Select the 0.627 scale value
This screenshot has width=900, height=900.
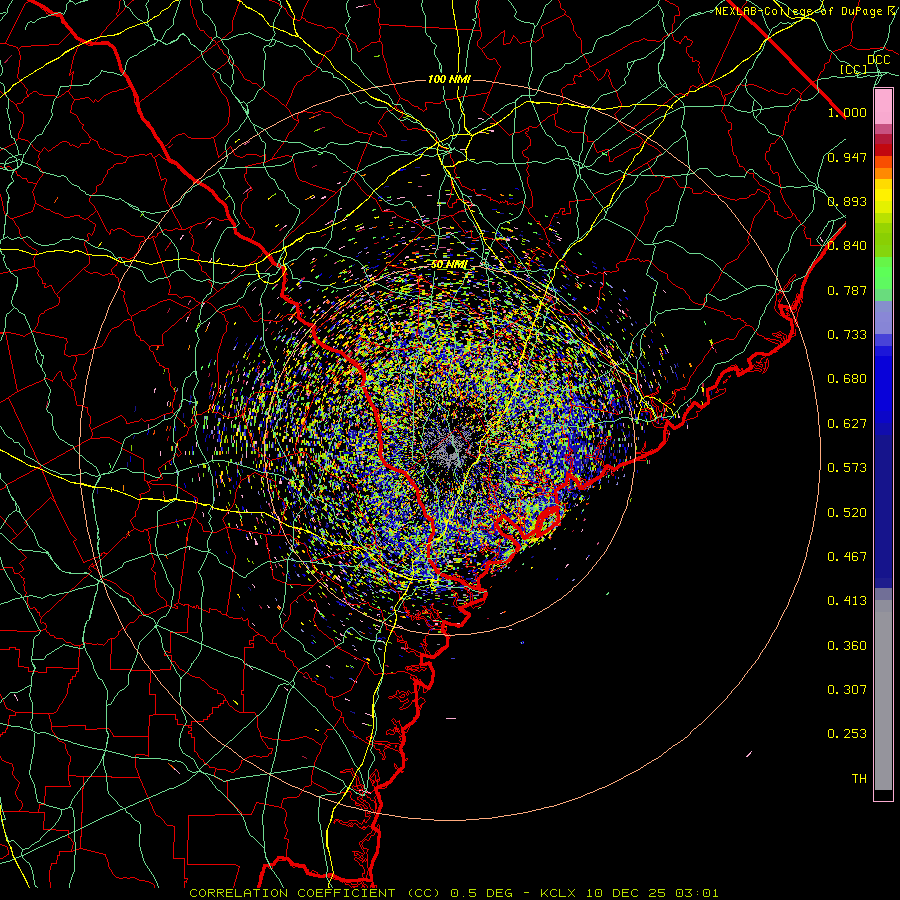tap(847, 424)
